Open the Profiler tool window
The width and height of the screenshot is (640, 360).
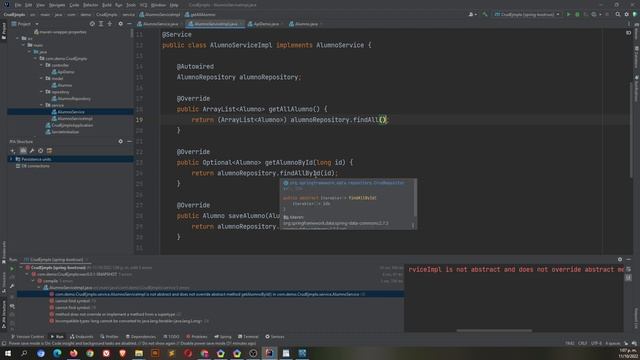[x=109, y=337]
